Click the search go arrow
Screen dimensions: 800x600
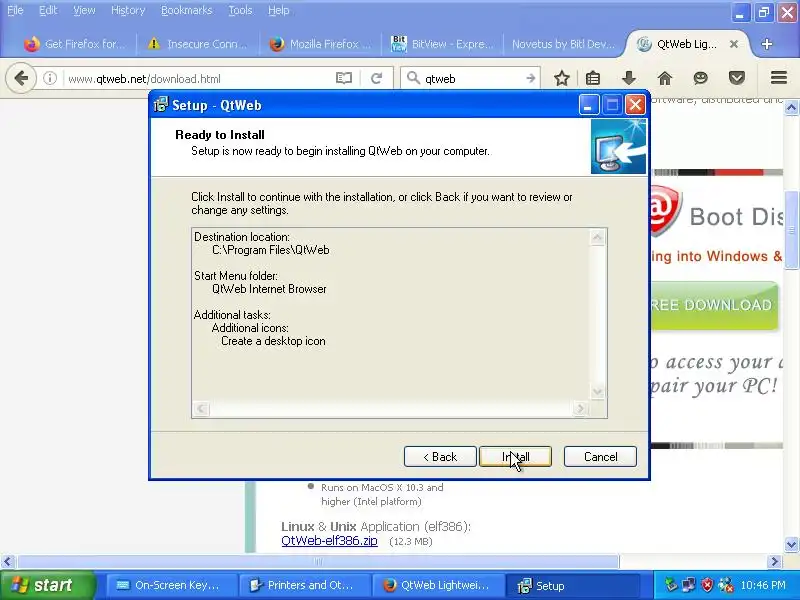[531, 78]
